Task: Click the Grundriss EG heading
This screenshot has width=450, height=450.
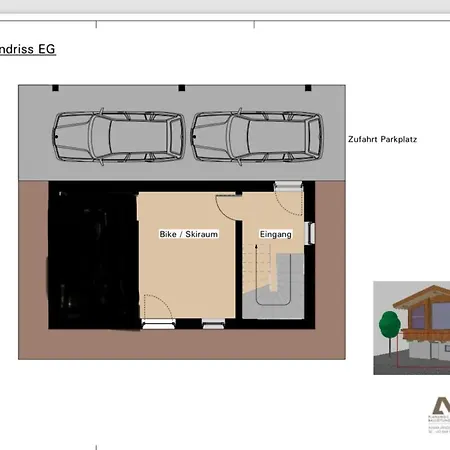Action: click(x=28, y=49)
